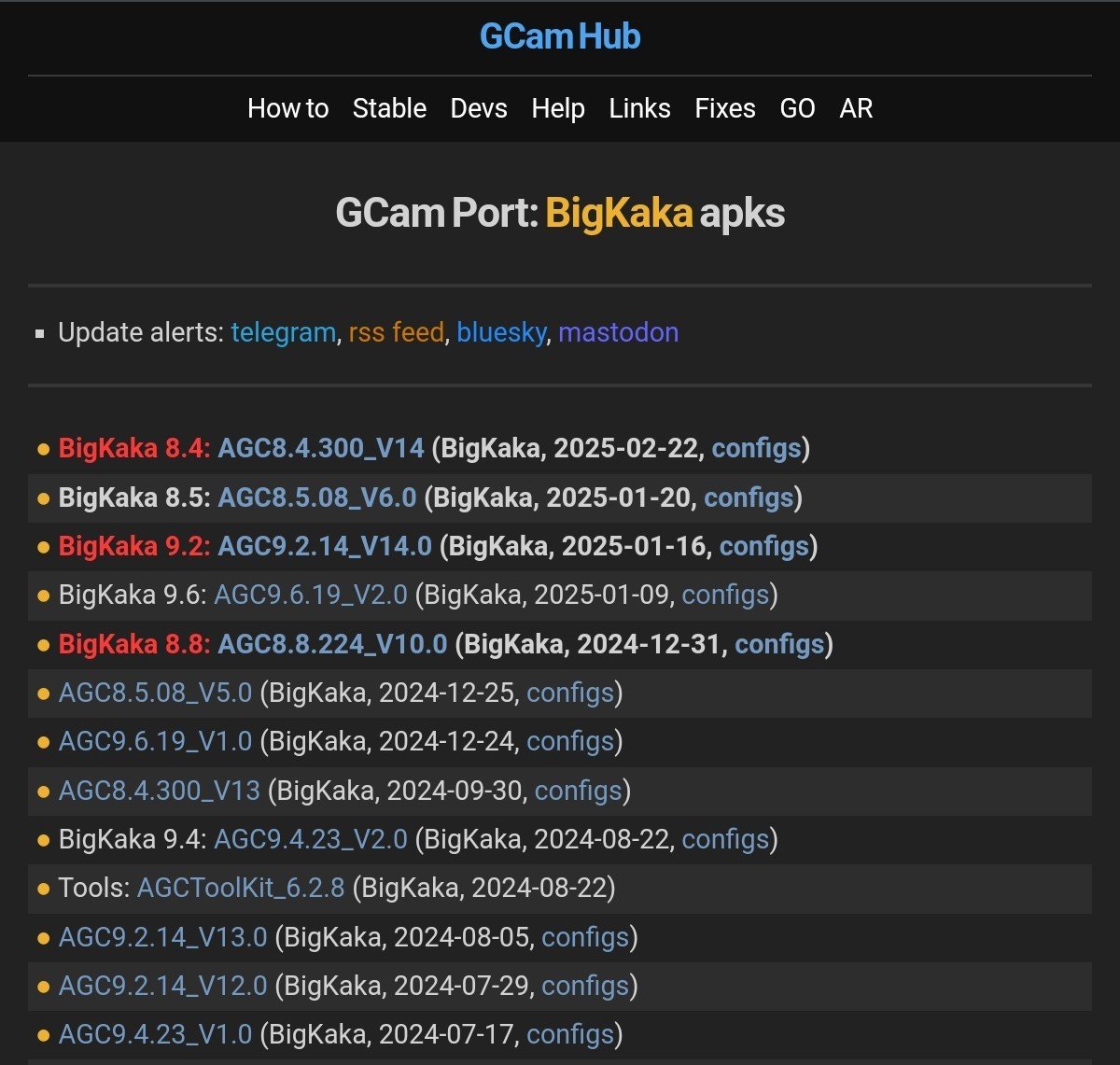Open configs for AGC9.2.14_V14.0
The width and height of the screenshot is (1120, 1065).
tap(764, 546)
